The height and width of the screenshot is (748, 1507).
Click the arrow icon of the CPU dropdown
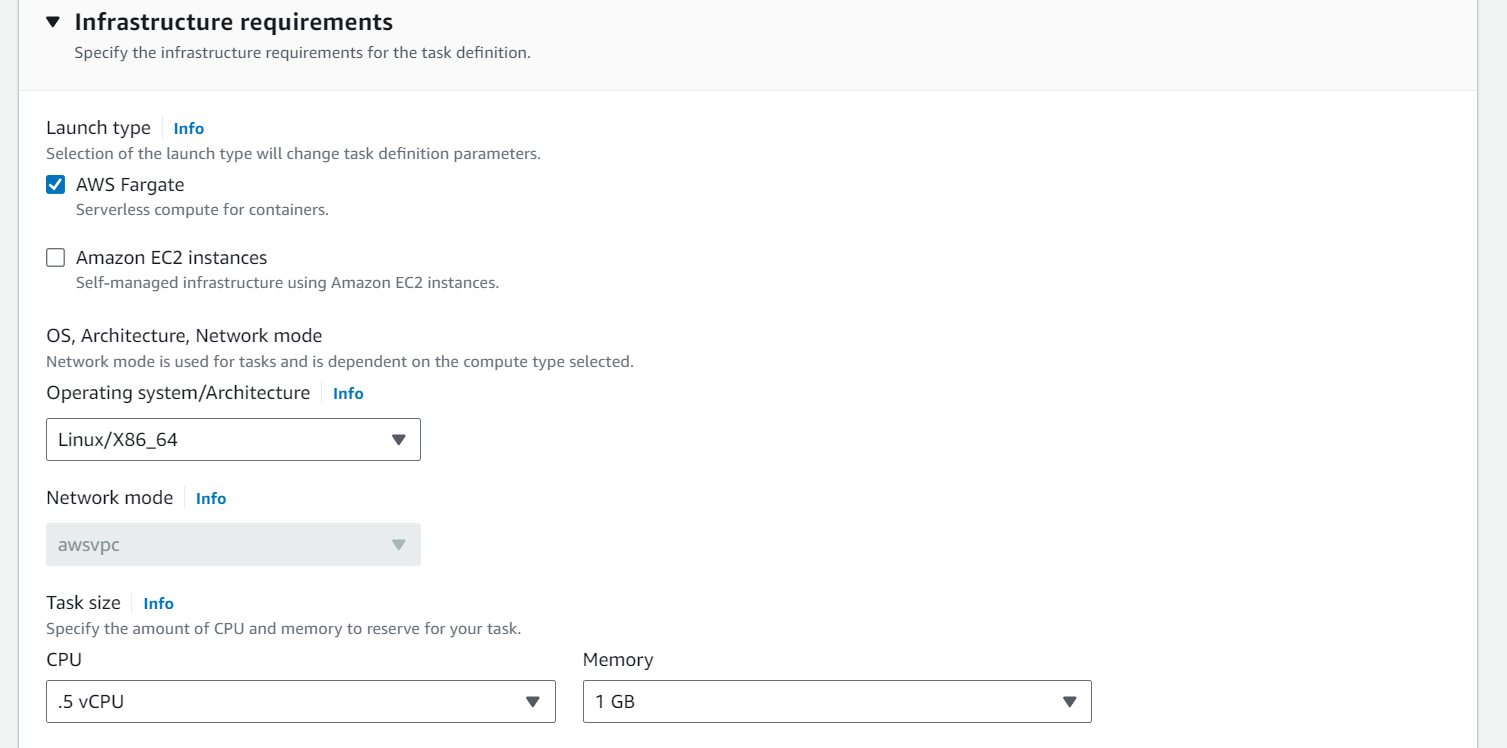533,702
